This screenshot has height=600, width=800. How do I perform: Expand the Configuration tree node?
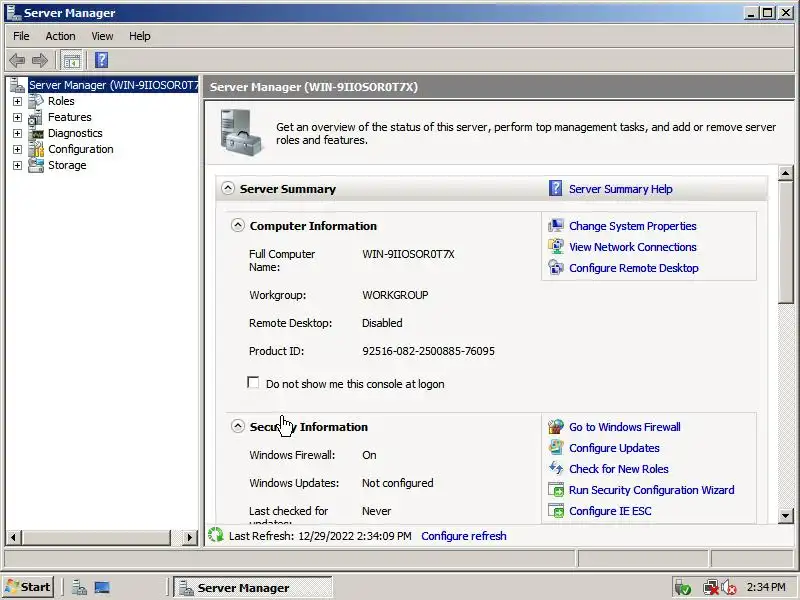[x=17, y=149]
